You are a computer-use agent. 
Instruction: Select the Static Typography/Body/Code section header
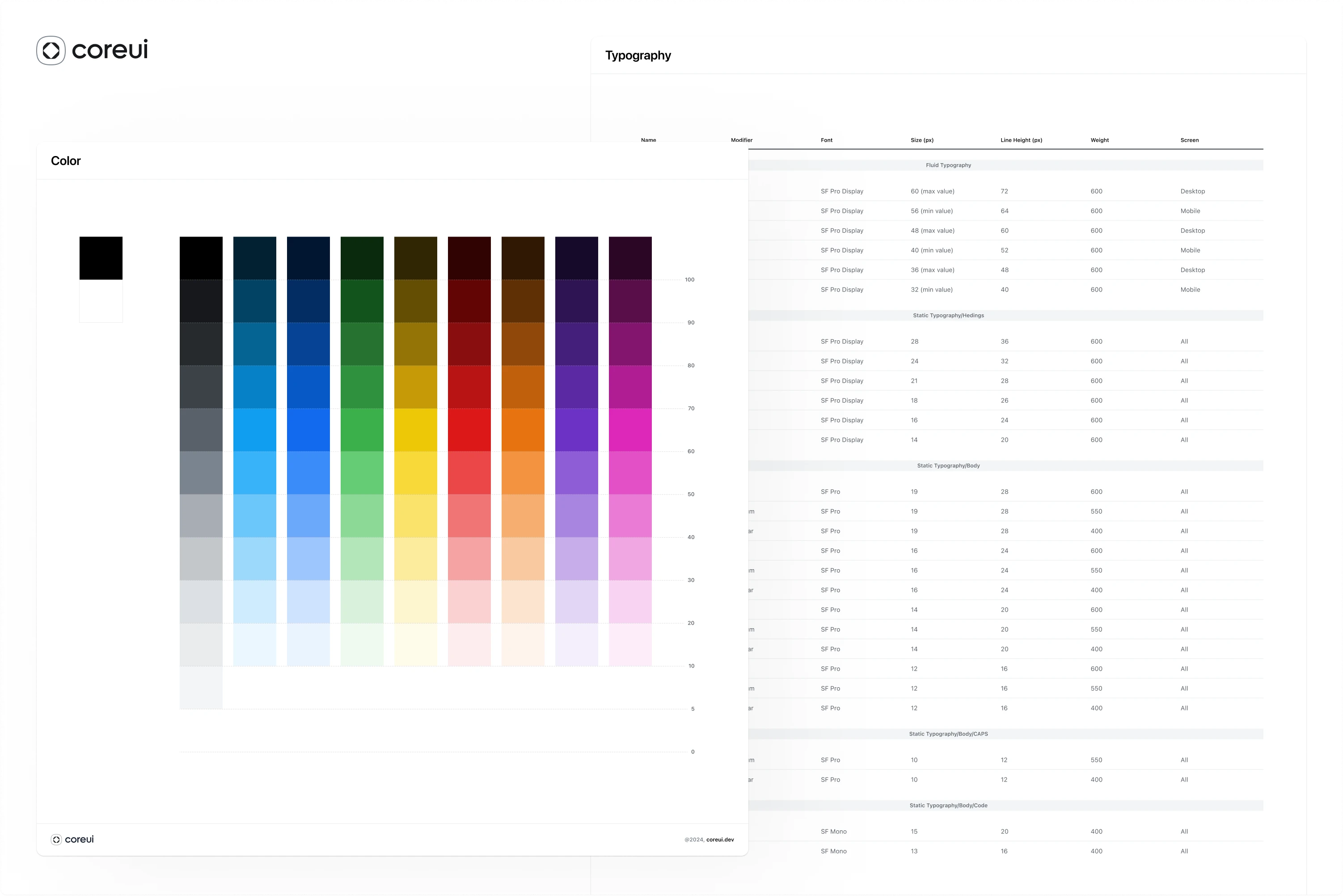click(948, 806)
